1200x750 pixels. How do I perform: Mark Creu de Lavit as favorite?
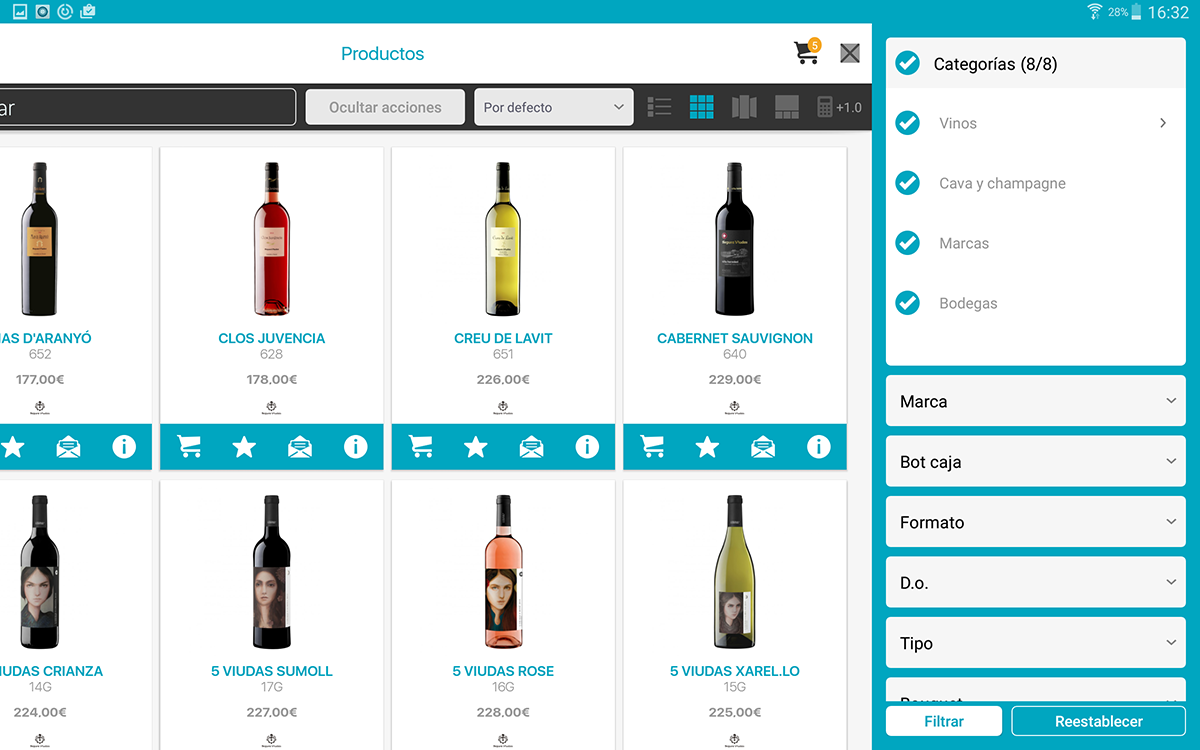click(476, 447)
